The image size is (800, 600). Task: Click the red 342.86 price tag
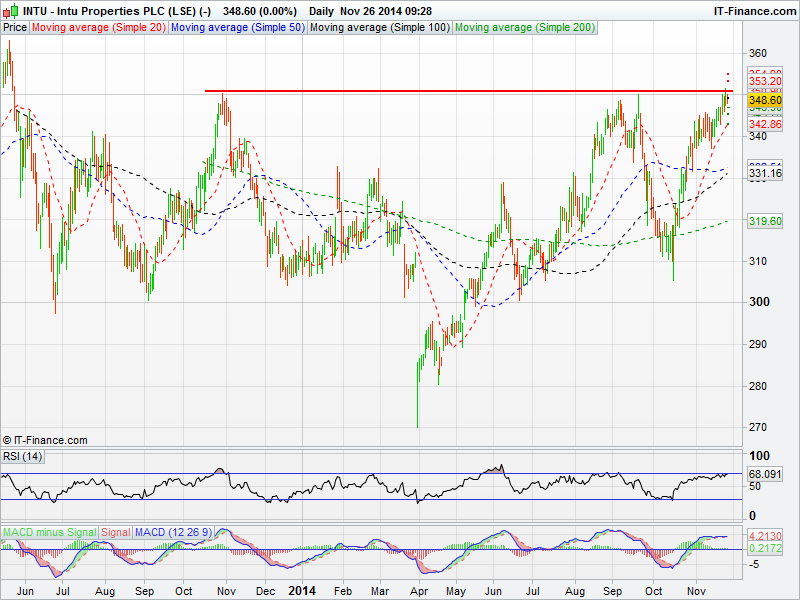[764, 123]
